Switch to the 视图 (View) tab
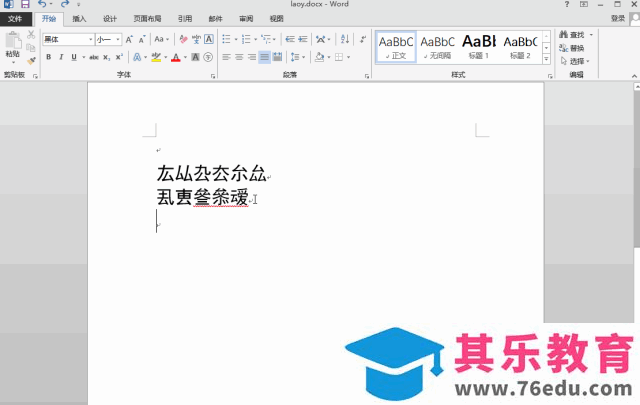This screenshot has width=640, height=405. click(x=277, y=19)
